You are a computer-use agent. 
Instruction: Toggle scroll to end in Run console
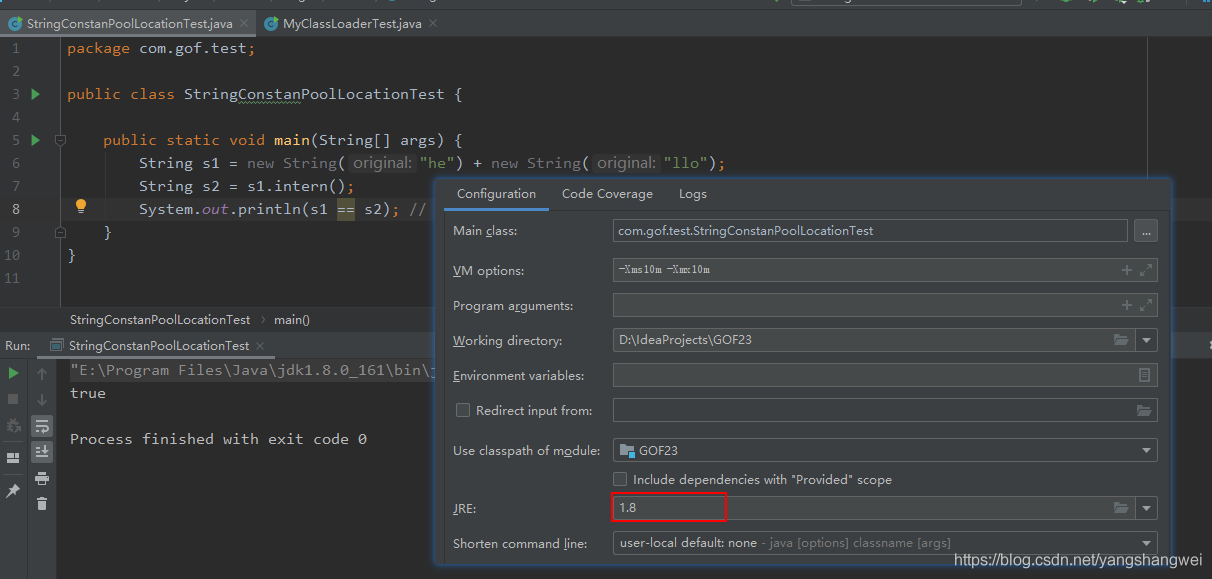(x=42, y=452)
